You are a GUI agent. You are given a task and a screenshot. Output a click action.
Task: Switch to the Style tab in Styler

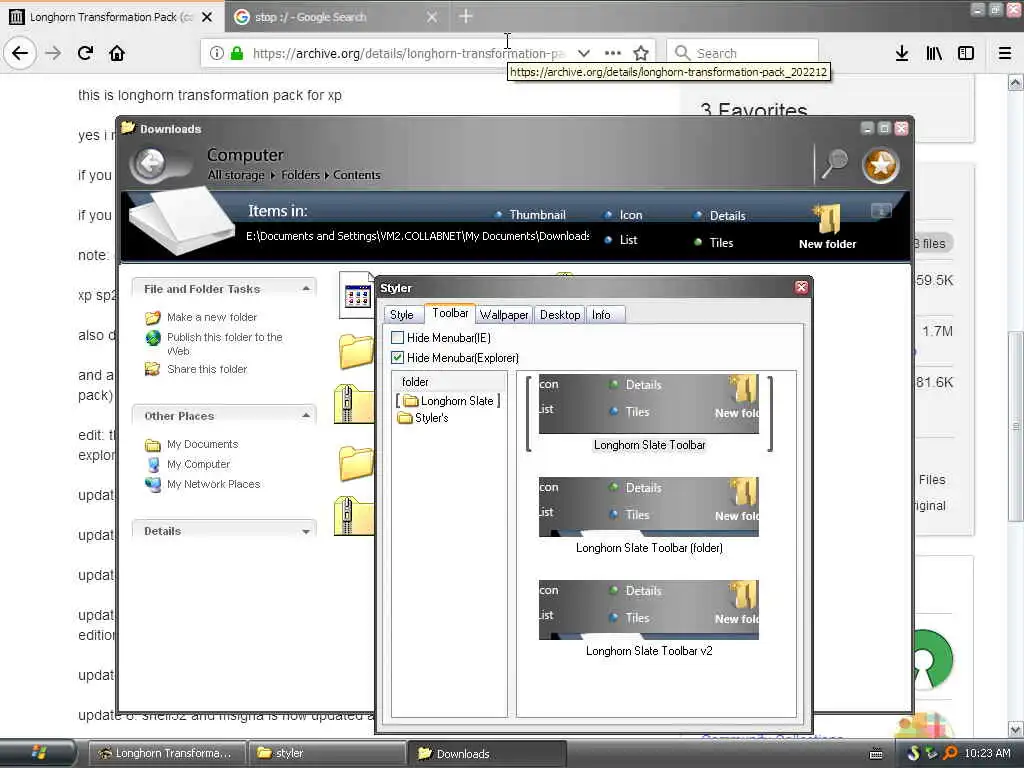[402, 315]
